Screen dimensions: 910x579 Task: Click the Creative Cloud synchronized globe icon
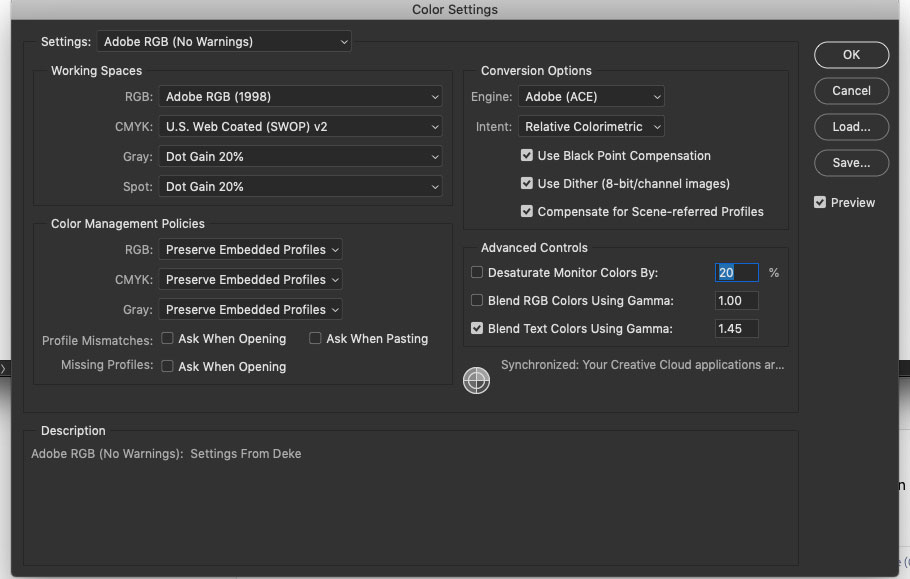[x=477, y=381]
